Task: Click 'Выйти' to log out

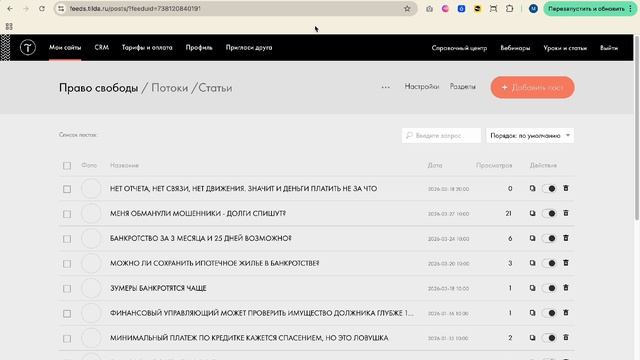Action: (x=609, y=48)
